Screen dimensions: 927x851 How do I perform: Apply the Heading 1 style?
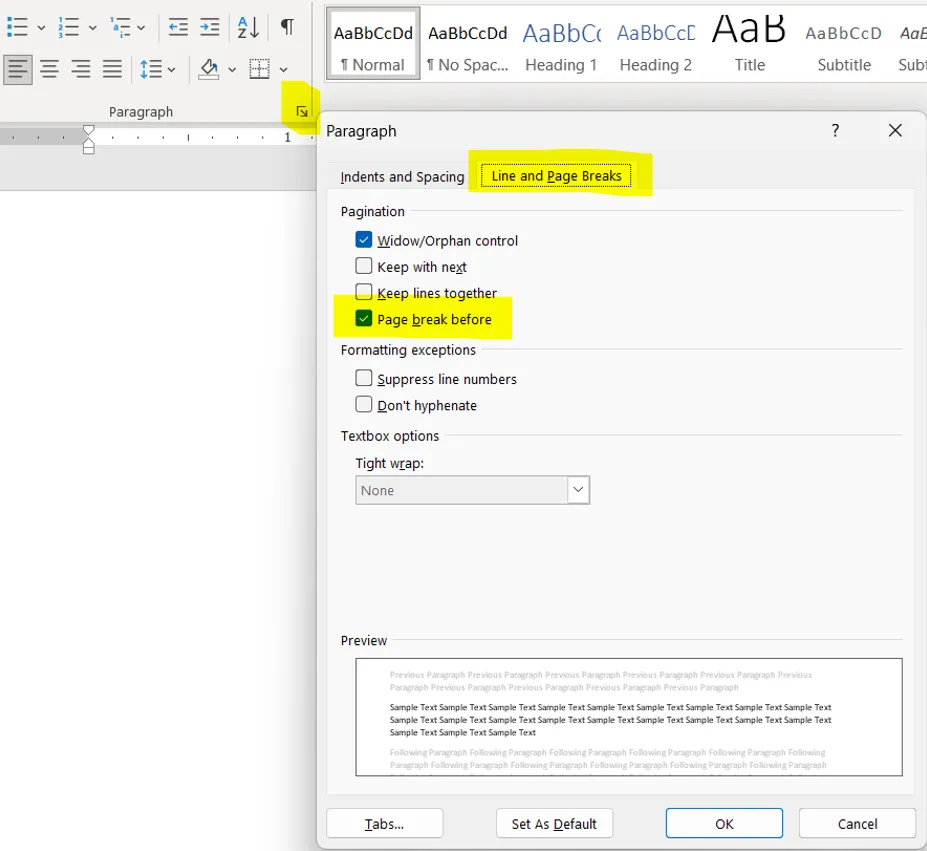[561, 44]
